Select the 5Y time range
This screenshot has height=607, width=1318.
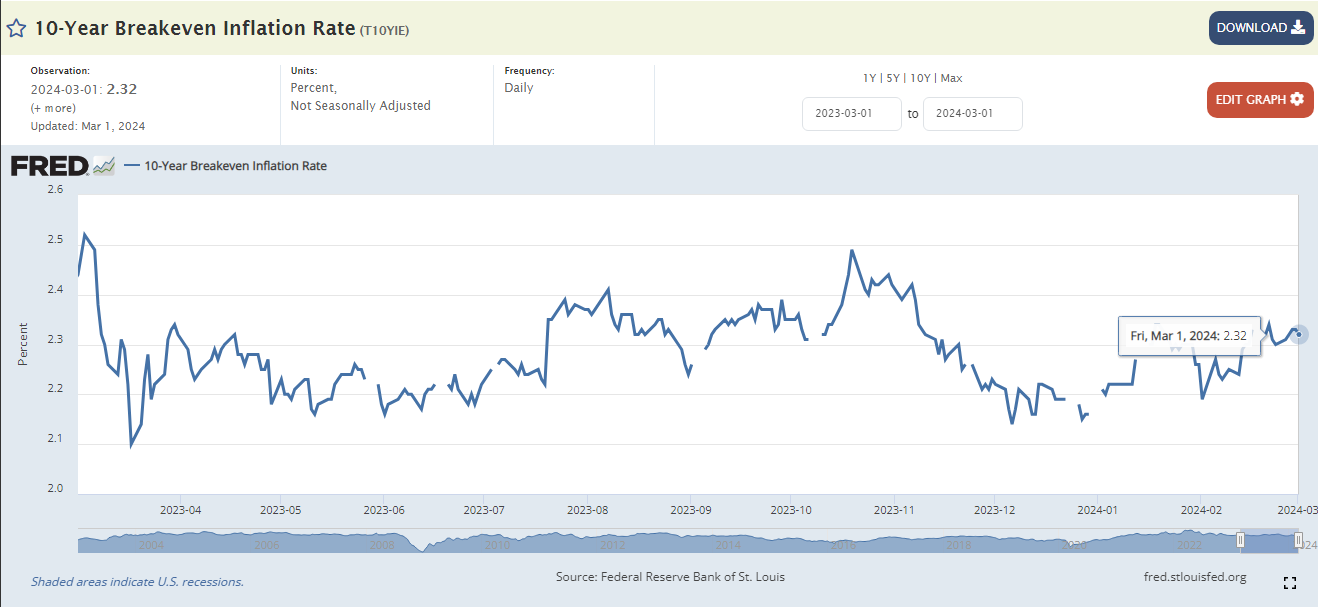[892, 78]
